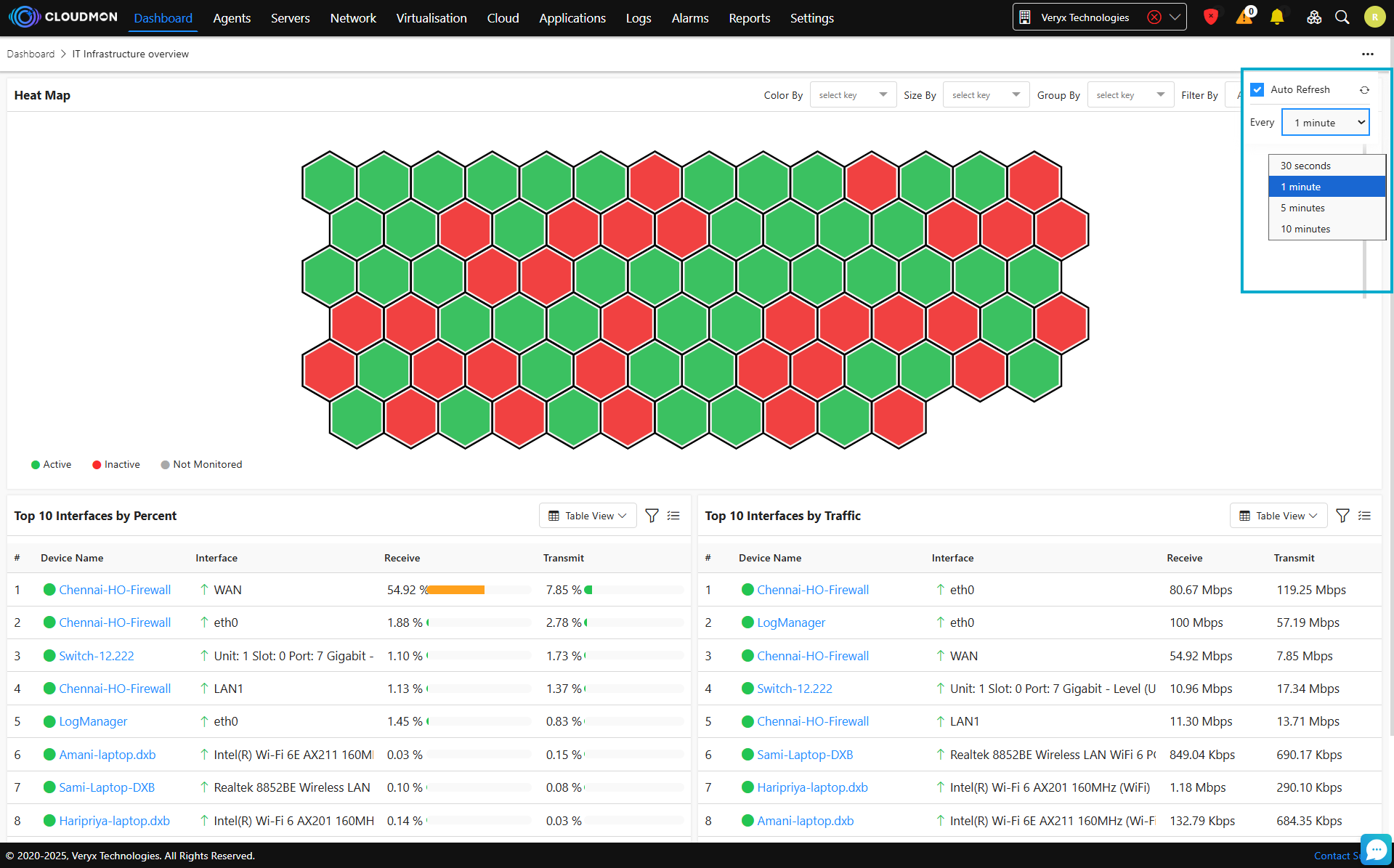Screen dimensions: 1394x868
Task: Open the LogManager link in traffic table
Action: [791, 623]
